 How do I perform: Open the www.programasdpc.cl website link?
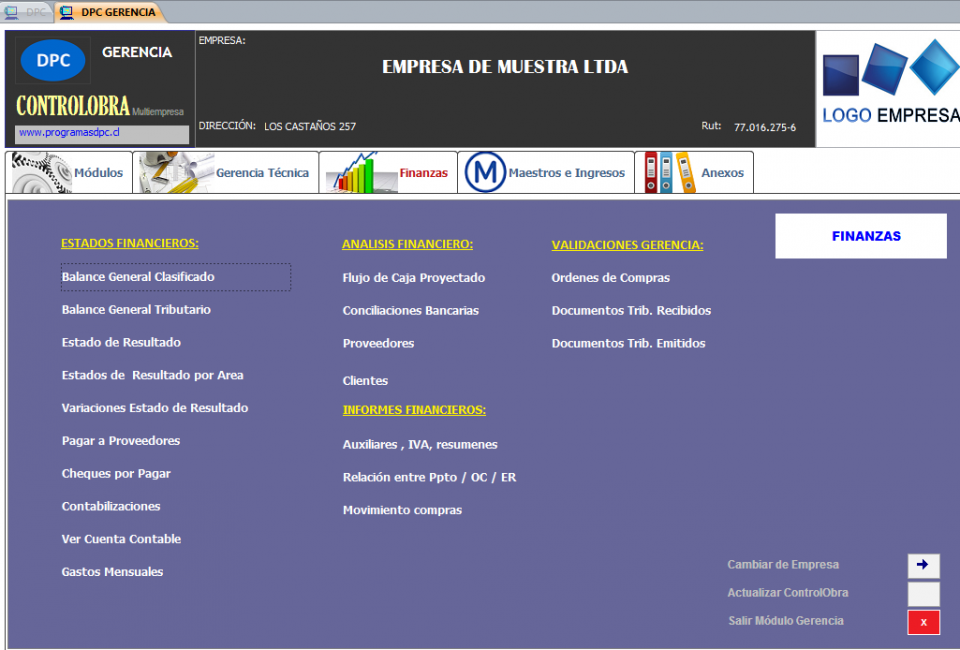pos(70,132)
